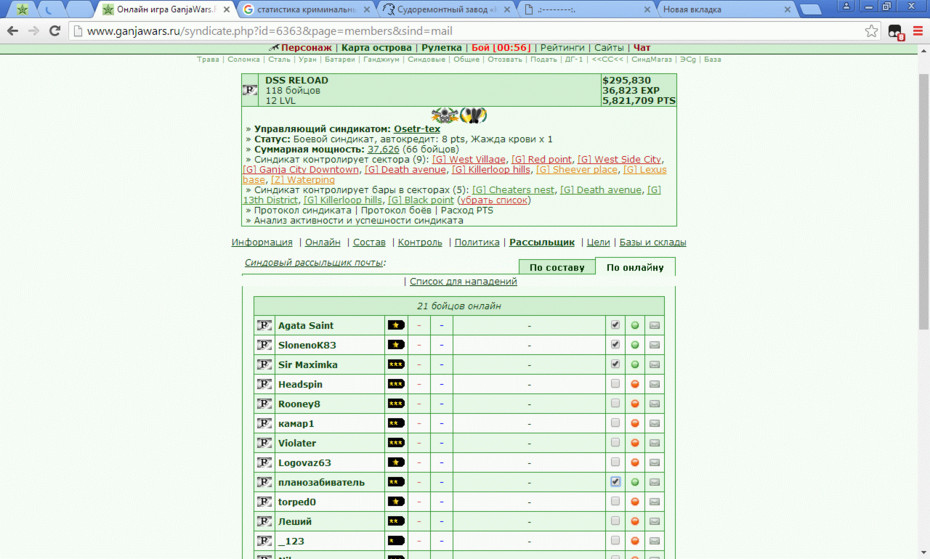The width and height of the screenshot is (930, 559).
Task: Click the syndicate emblem next to Agata Saint
Action: point(264,325)
